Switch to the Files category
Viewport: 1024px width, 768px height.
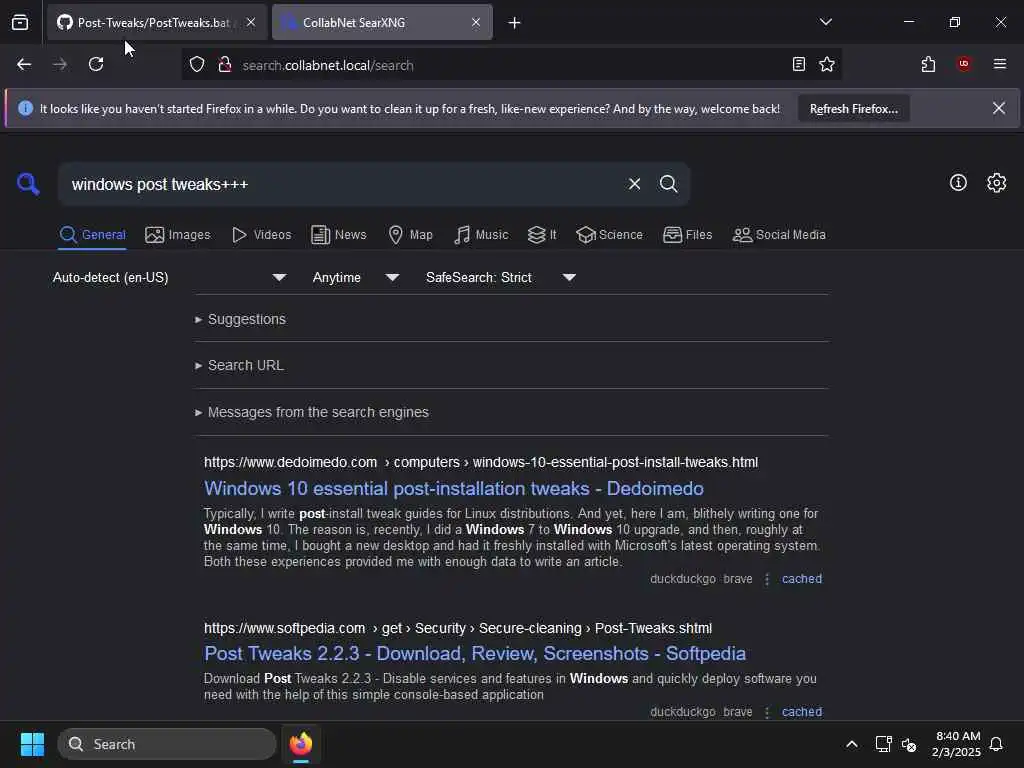coord(687,234)
